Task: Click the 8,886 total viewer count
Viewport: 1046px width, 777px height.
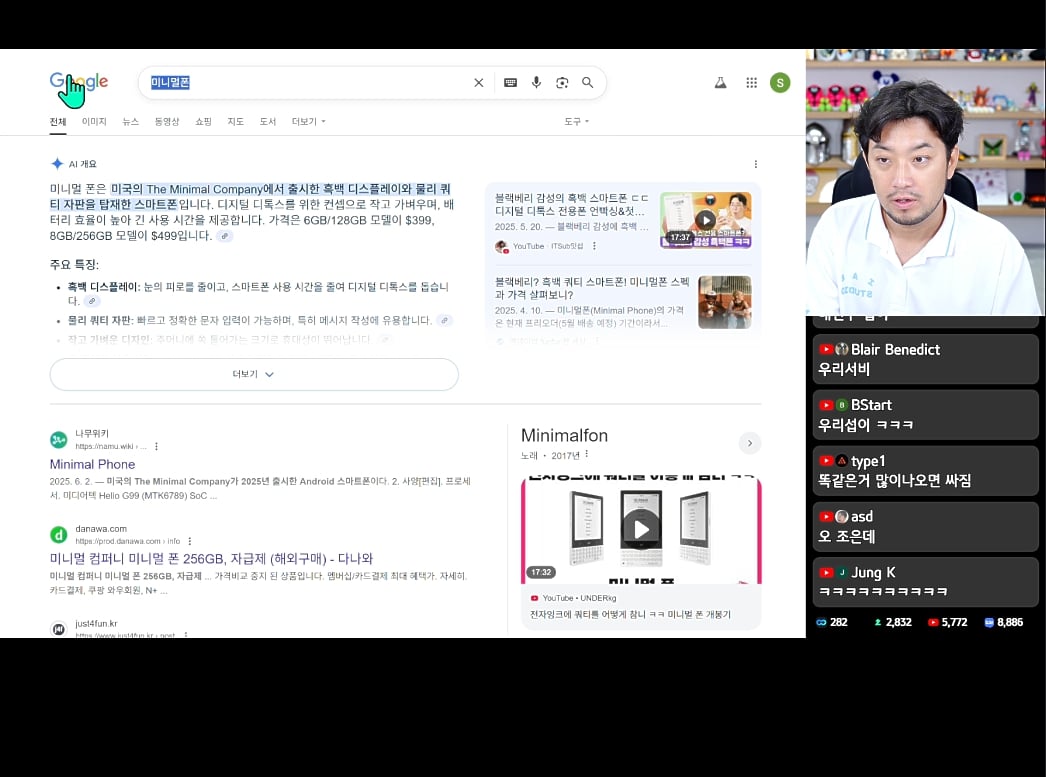Action: (x=1003, y=622)
